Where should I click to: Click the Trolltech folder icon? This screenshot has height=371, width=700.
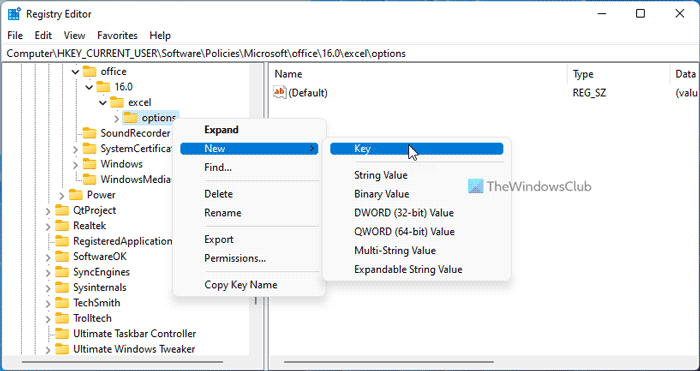[62, 318]
